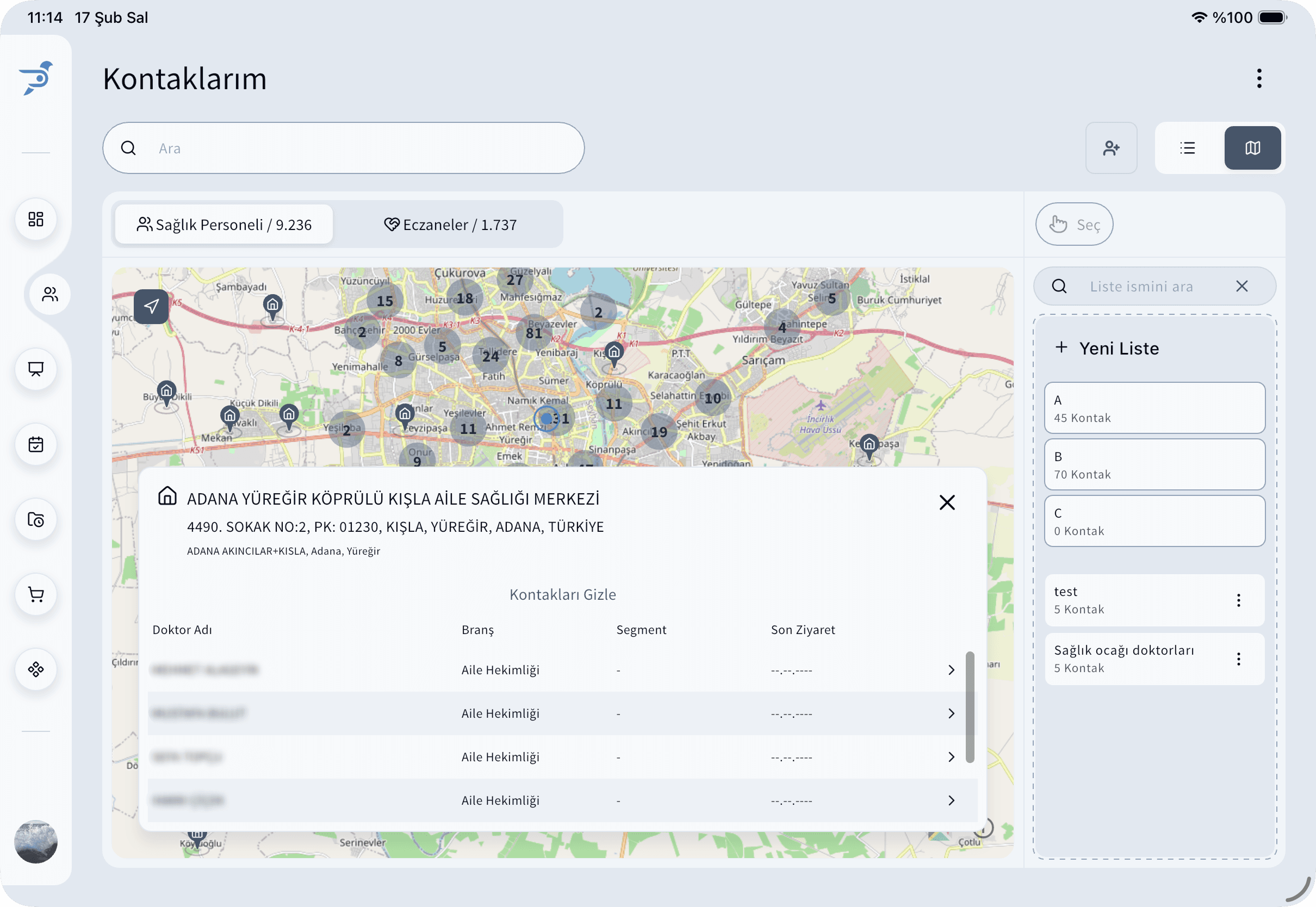
Task: Click Kontakları Gizle link
Action: 562,594
